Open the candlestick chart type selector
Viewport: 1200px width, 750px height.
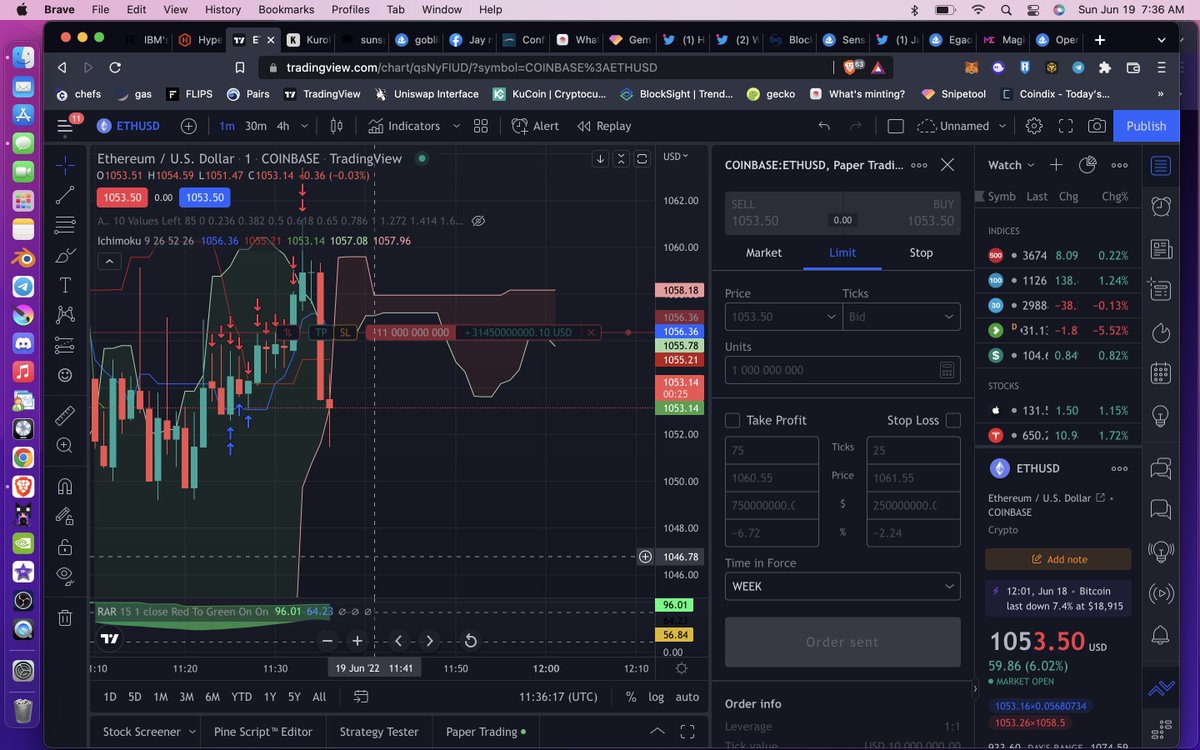pyautogui.click(x=336, y=126)
